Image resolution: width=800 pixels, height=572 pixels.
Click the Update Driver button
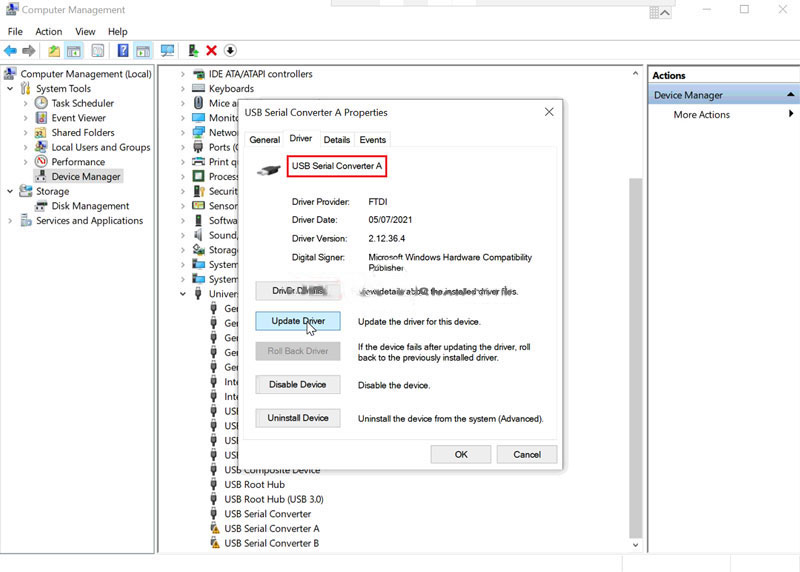[298, 321]
